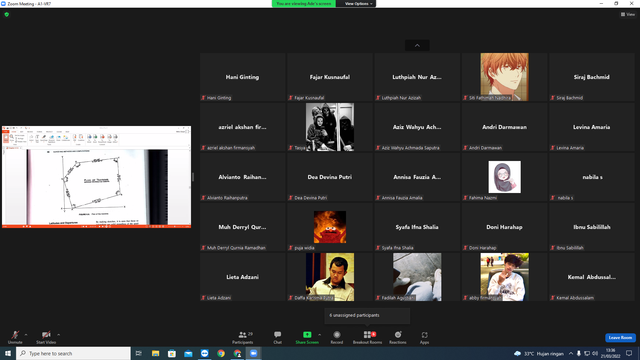Image resolution: width=640 pixels, height=360 pixels.
Task: Select Doni Harahap's video tile
Action: (504, 227)
